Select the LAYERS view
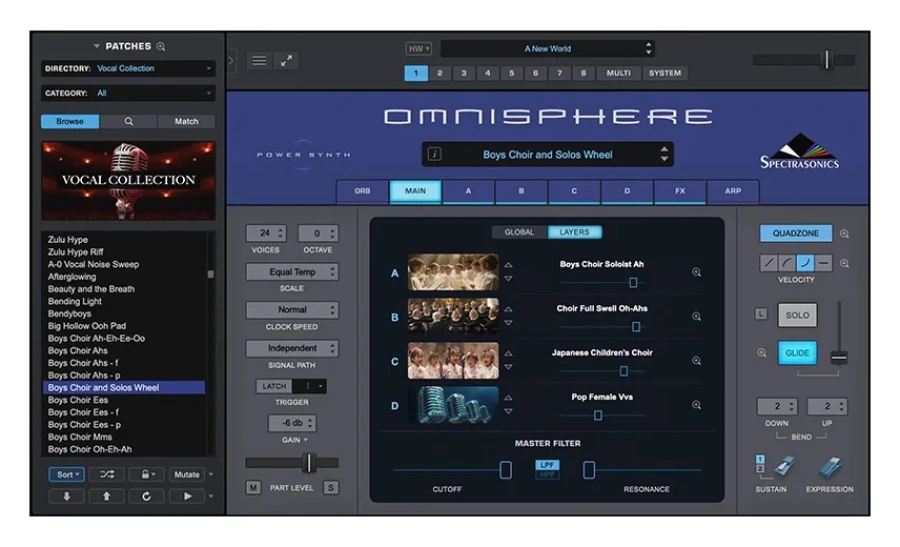Viewport: 900px width, 547px height. click(575, 232)
